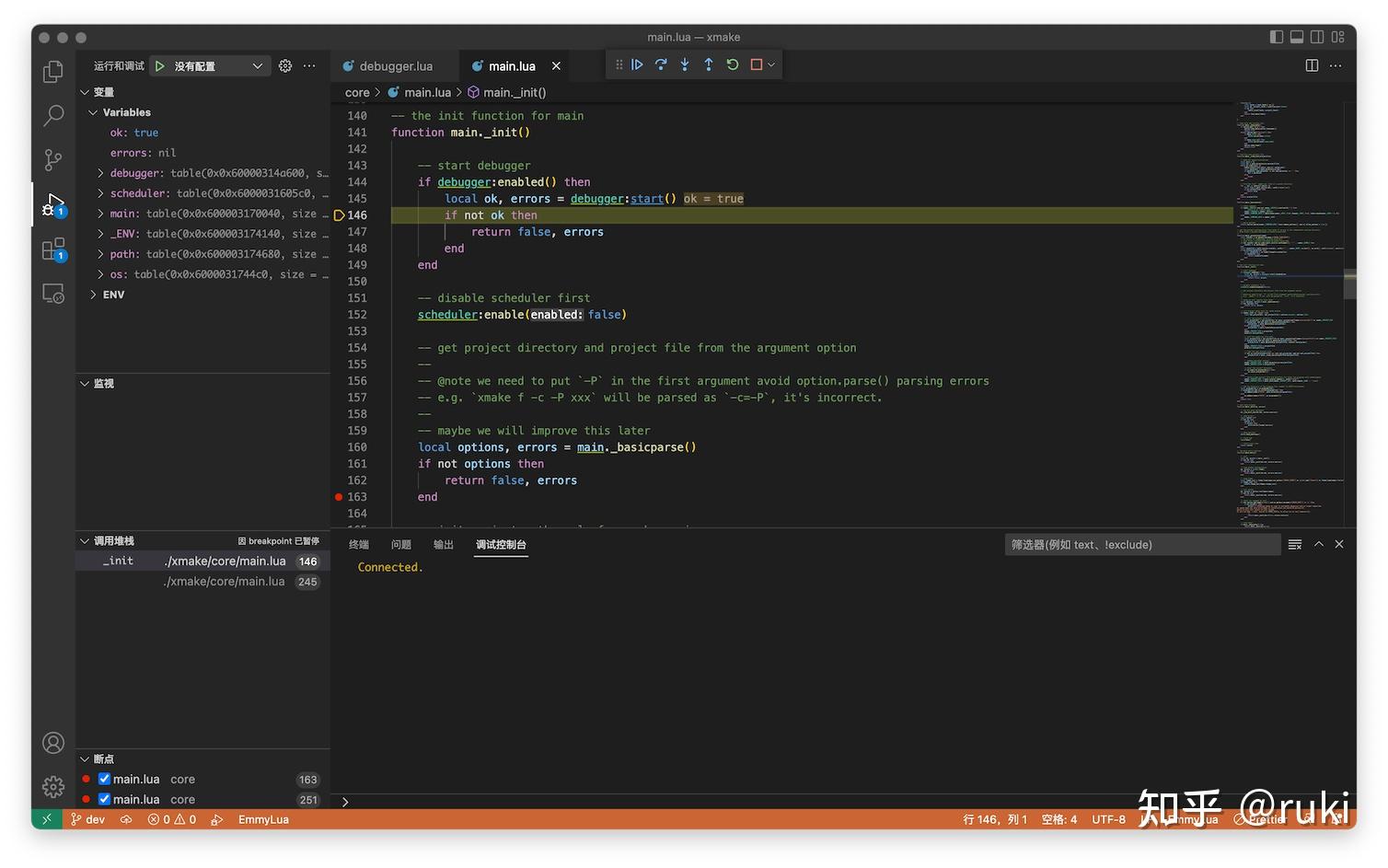This screenshot has width=1388, height=868.
Task: Click the debug console filter input
Action: [1142, 545]
